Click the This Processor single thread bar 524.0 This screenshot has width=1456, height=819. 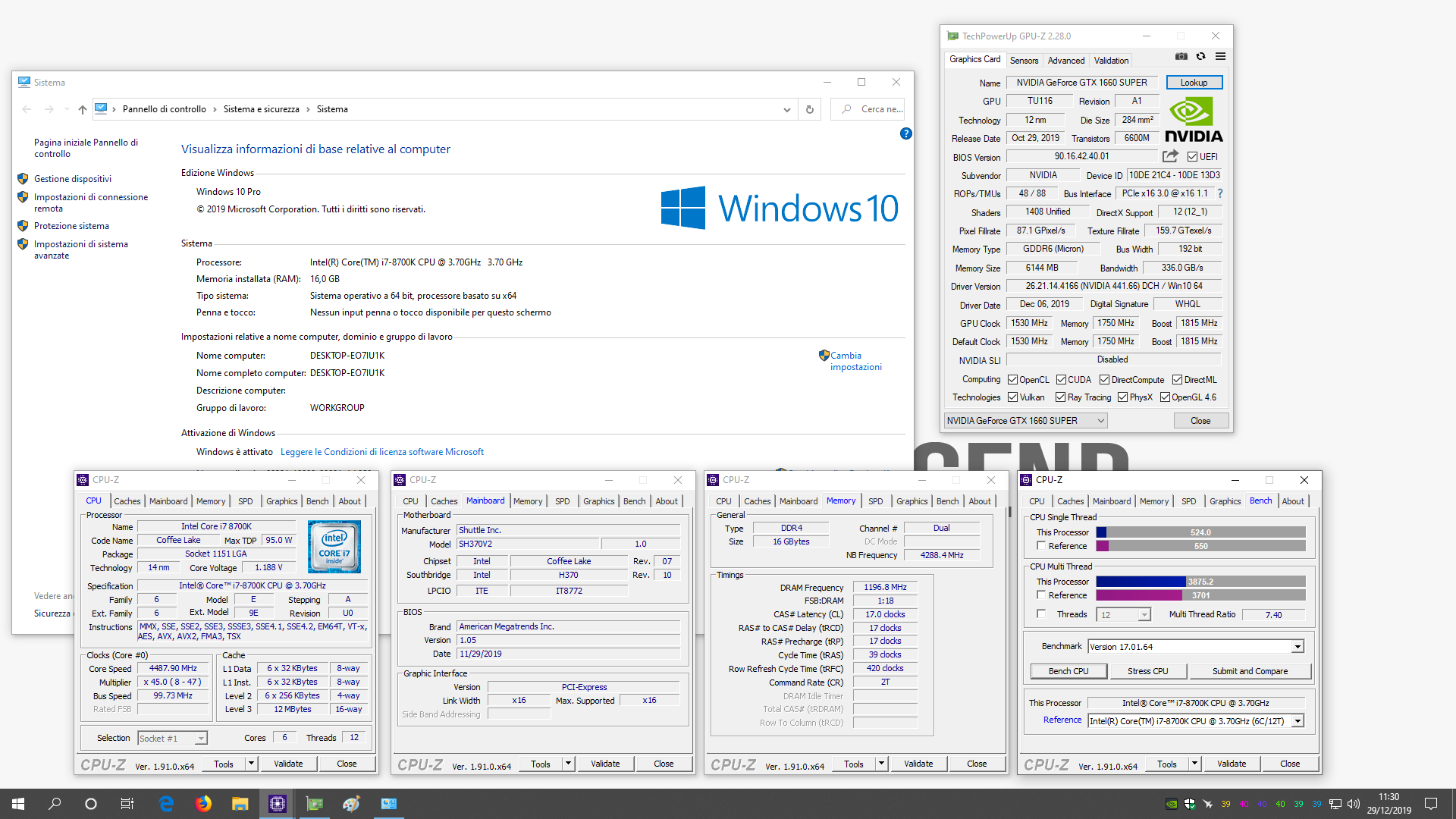pyautogui.click(x=1201, y=532)
